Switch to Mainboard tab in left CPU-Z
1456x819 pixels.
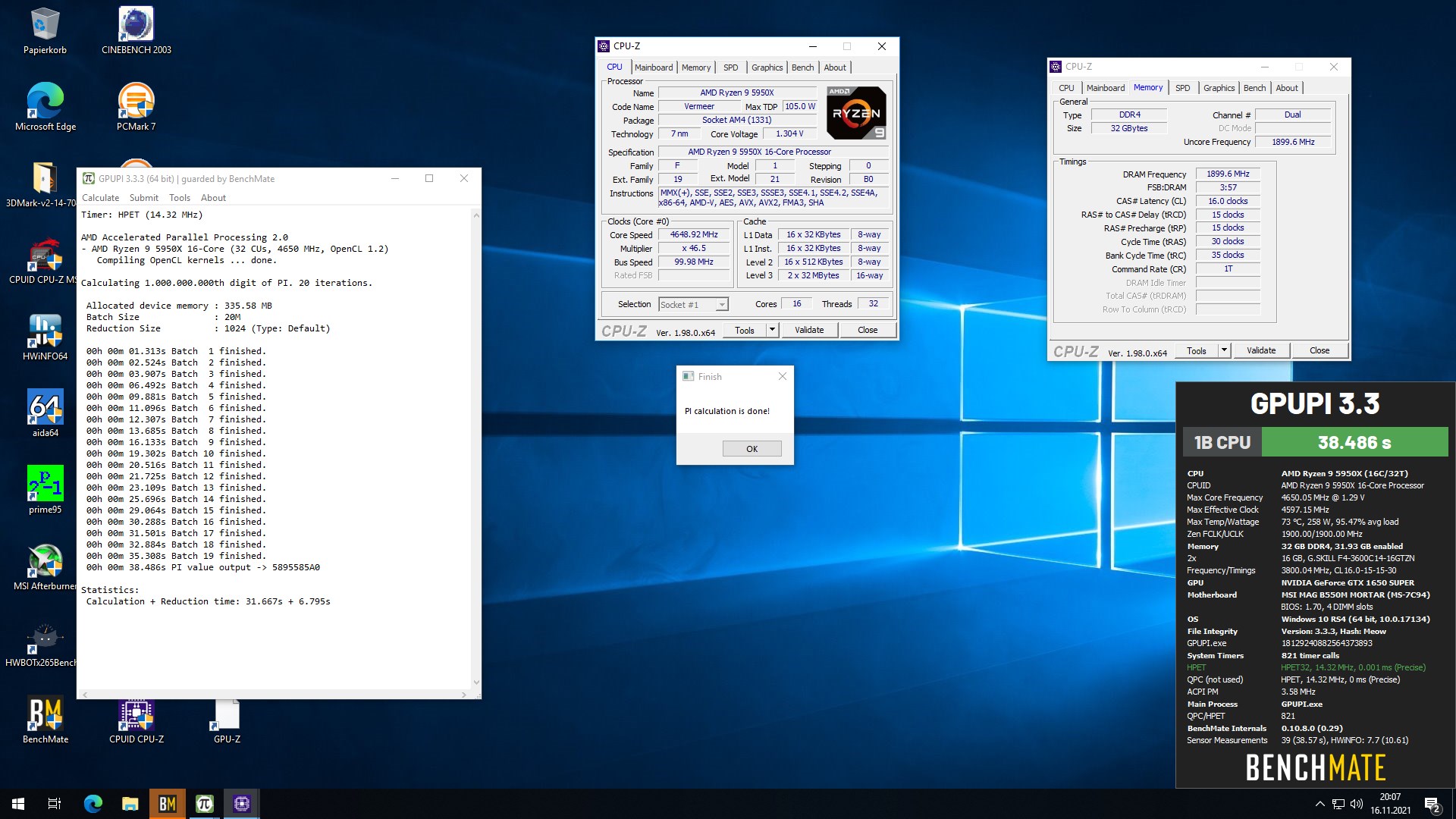pyautogui.click(x=654, y=67)
